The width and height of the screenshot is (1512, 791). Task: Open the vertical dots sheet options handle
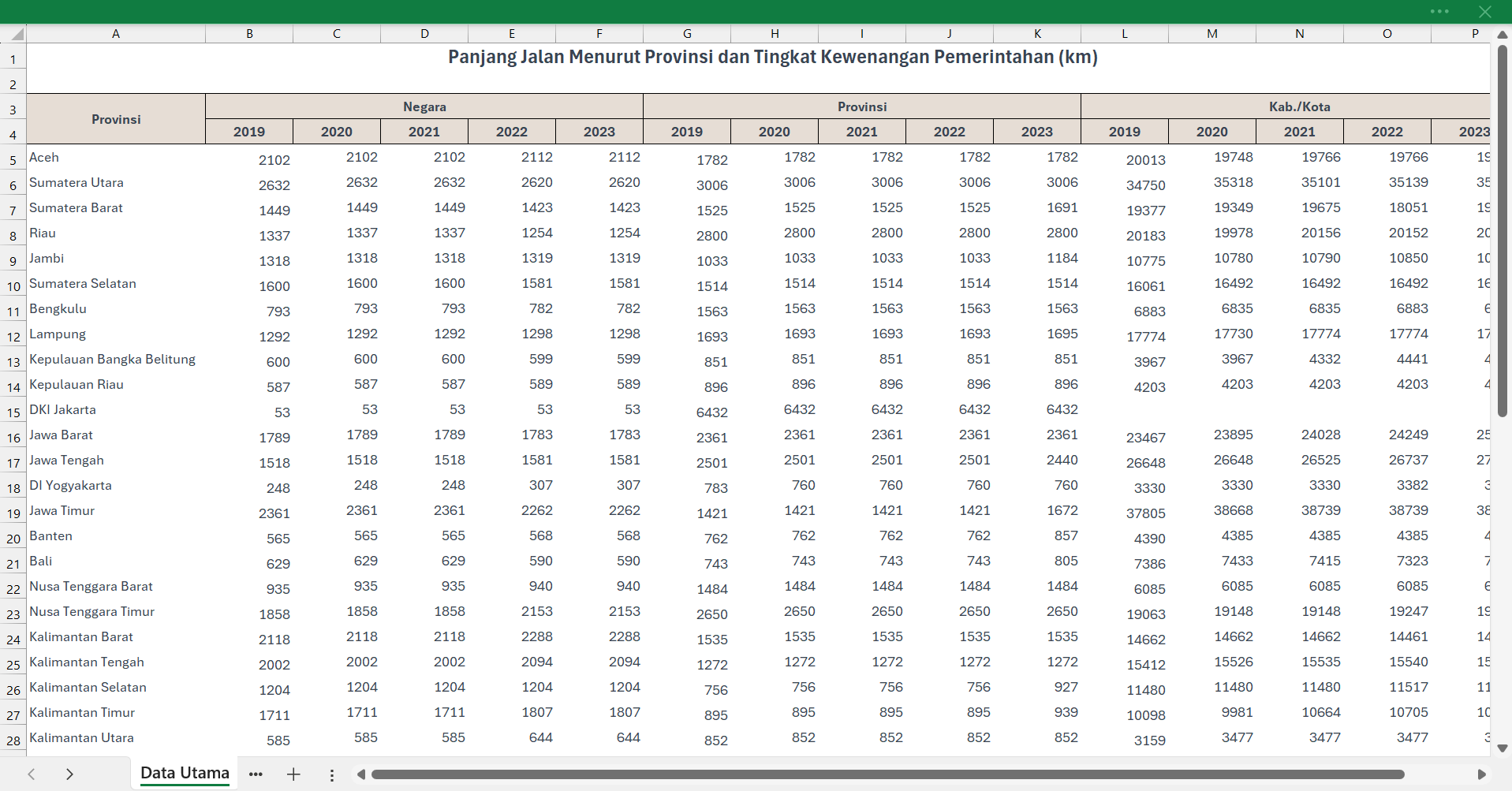coord(332,775)
